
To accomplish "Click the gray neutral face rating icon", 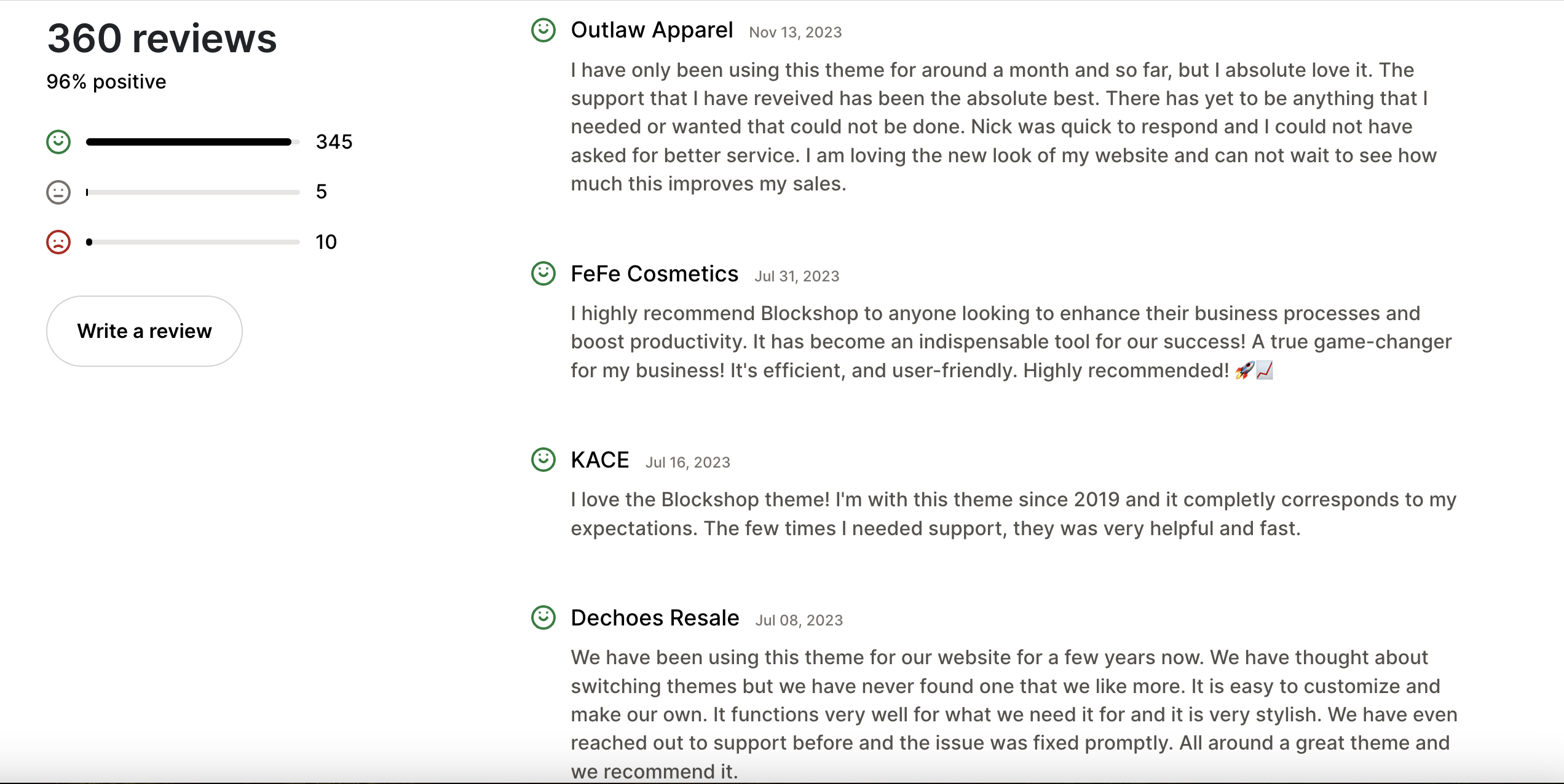I will 57,192.
